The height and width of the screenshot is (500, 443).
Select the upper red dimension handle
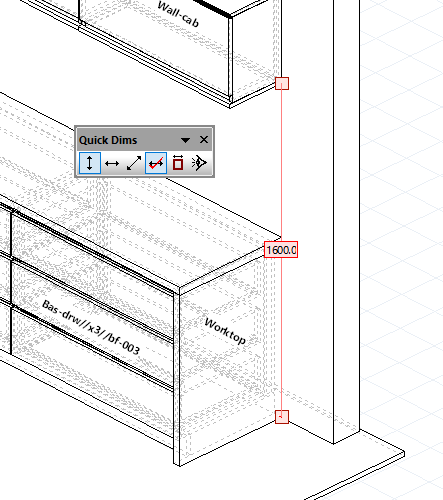click(282, 83)
